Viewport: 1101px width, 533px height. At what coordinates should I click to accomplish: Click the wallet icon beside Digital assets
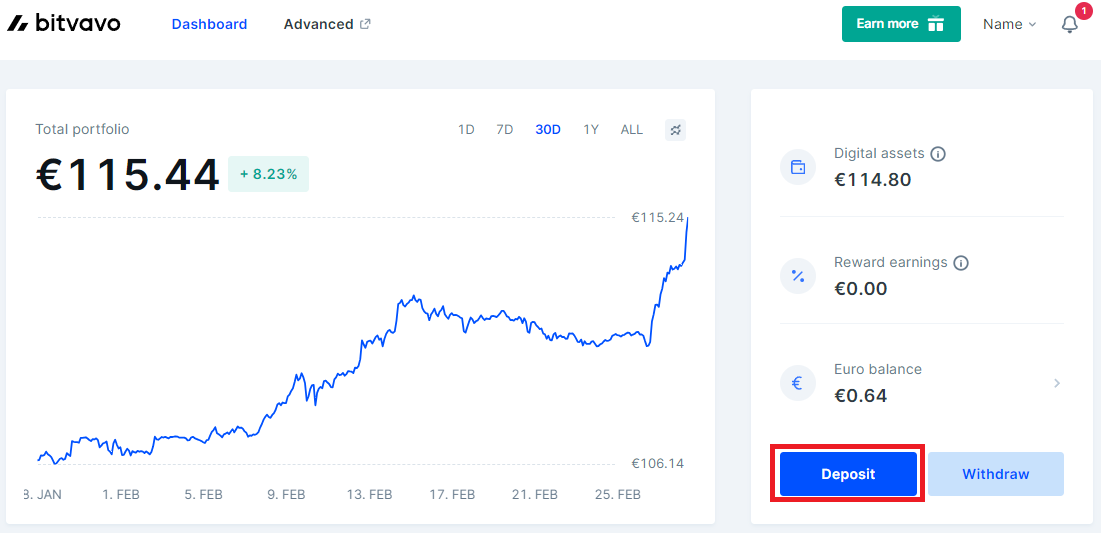coord(798,167)
